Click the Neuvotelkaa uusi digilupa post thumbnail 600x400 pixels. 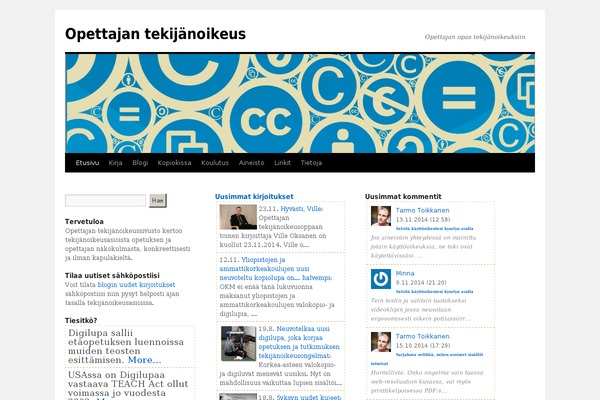tap(238, 343)
